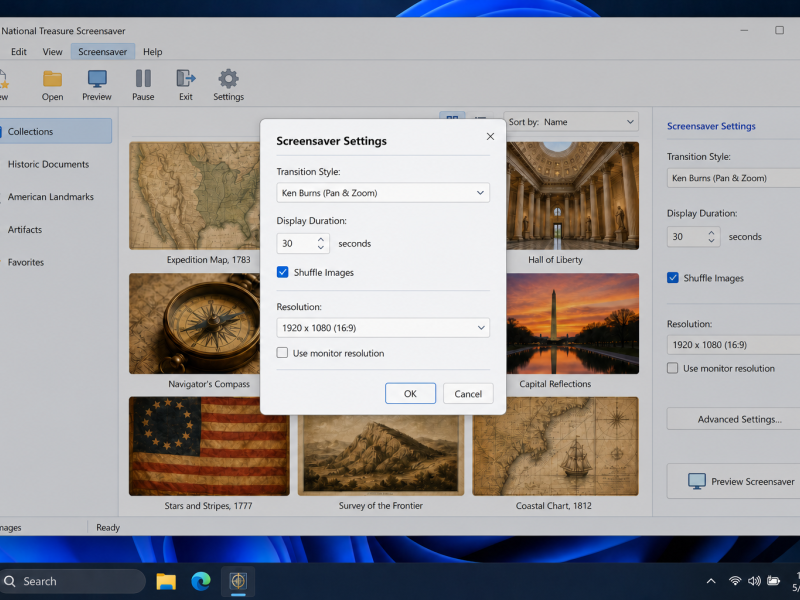Select the Expedition Map, 1783 thumbnail

[x=194, y=196]
